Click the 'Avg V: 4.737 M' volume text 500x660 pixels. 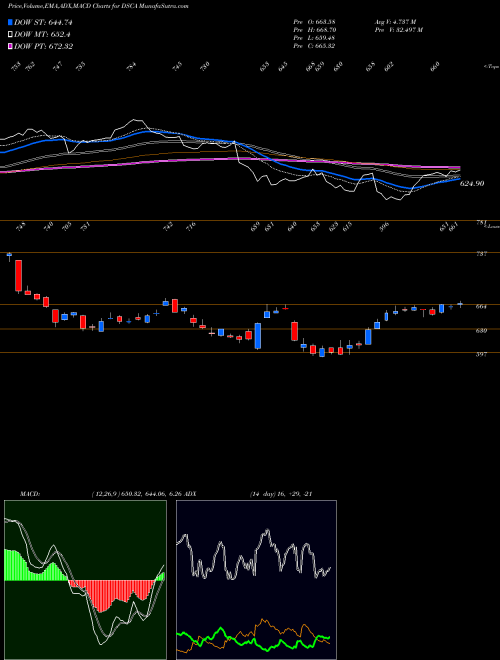(x=395, y=22)
